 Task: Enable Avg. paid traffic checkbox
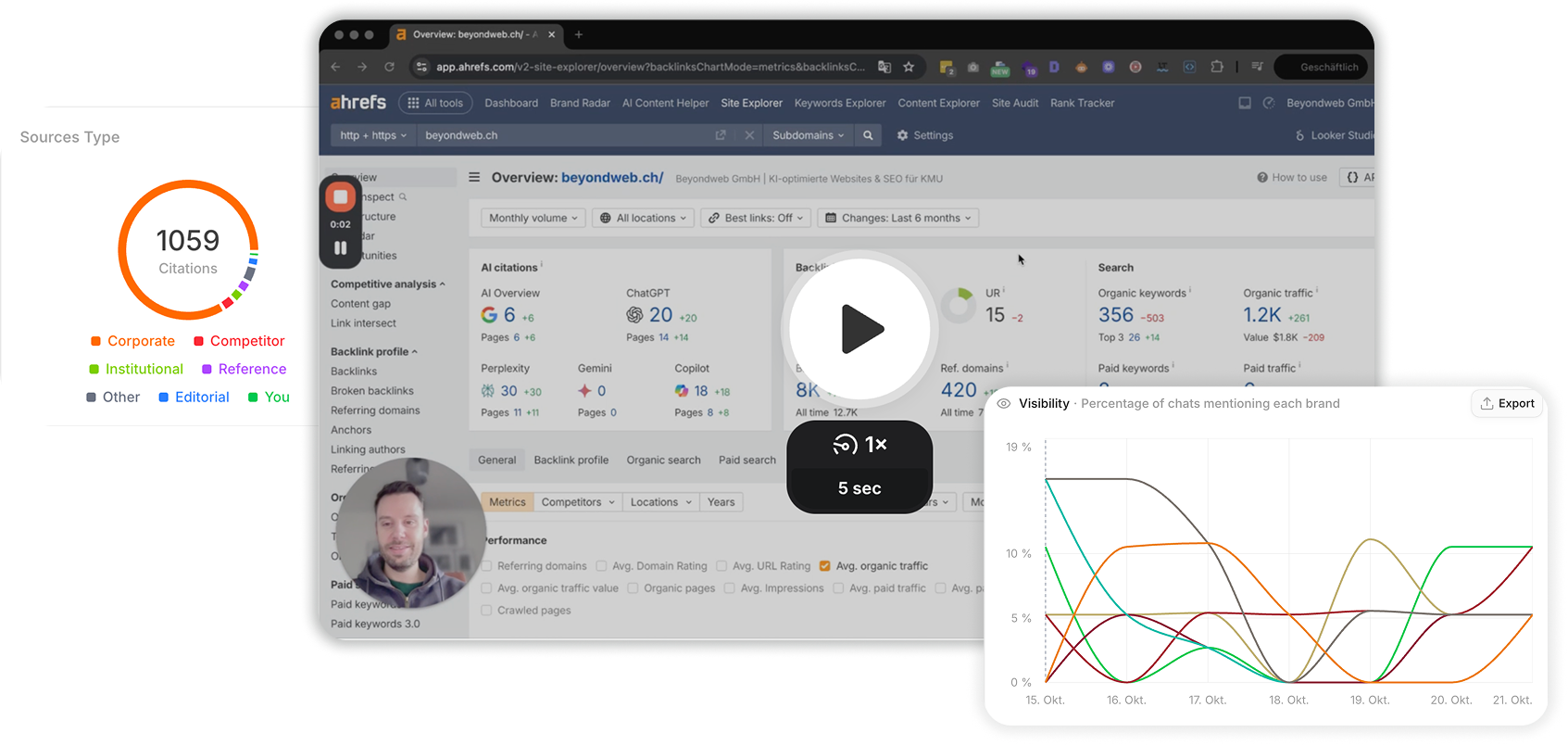(x=838, y=588)
